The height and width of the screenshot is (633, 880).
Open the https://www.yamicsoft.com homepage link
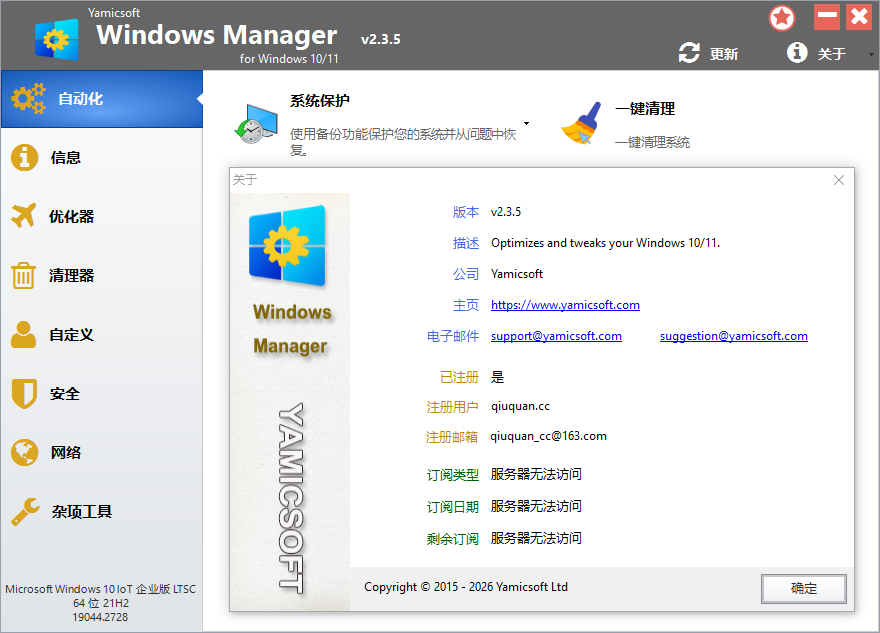click(565, 305)
